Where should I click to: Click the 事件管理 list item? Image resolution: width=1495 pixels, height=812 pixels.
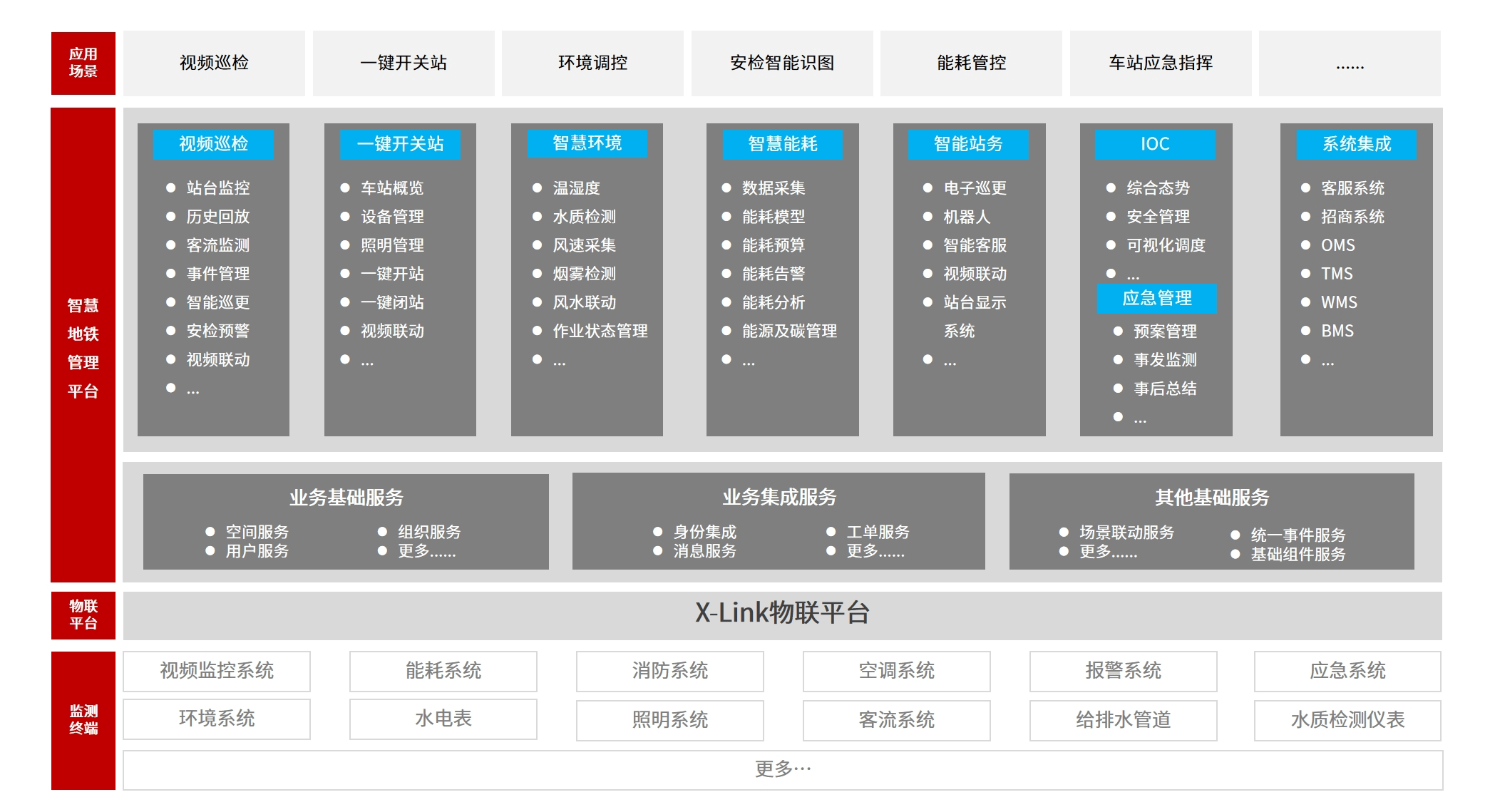pos(218,274)
